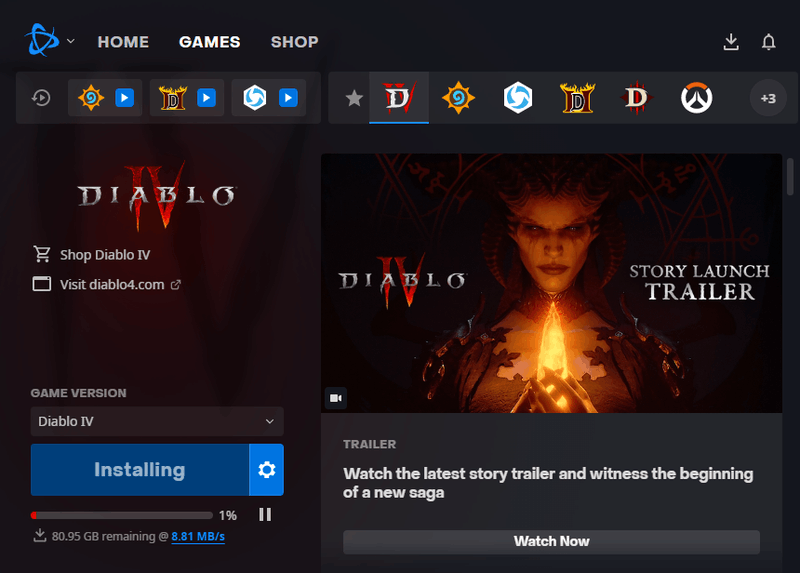This screenshot has width=800, height=573.
Task: Open Hearthstone from the favorites bar
Action: click(458, 97)
